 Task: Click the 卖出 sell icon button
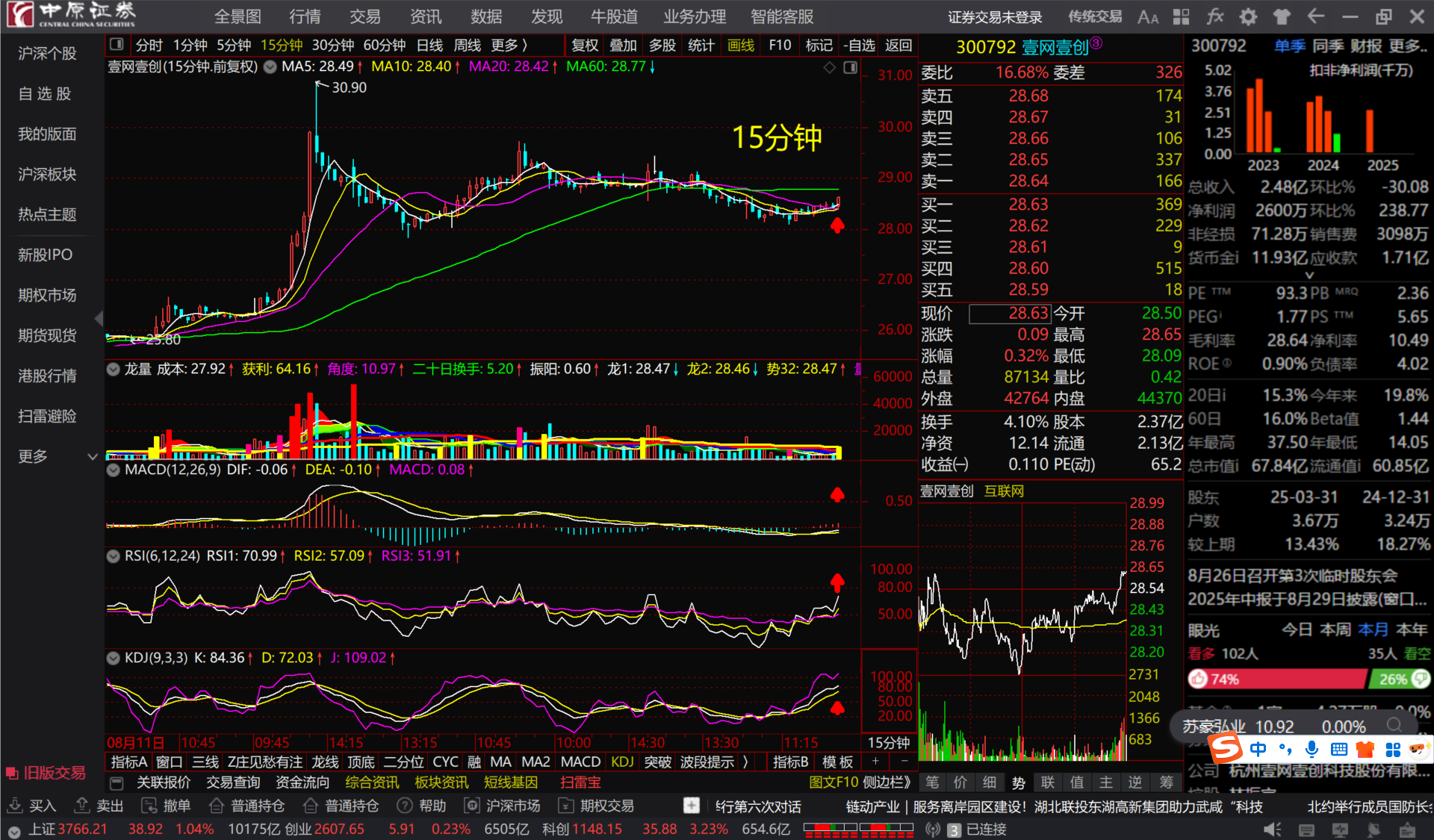[99, 806]
